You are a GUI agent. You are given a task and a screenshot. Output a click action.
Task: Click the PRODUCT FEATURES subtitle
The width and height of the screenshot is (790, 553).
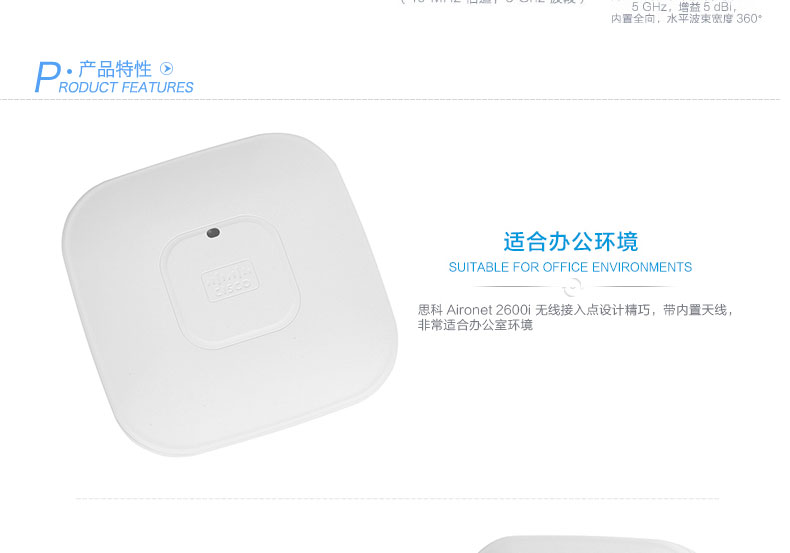[x=126, y=88]
